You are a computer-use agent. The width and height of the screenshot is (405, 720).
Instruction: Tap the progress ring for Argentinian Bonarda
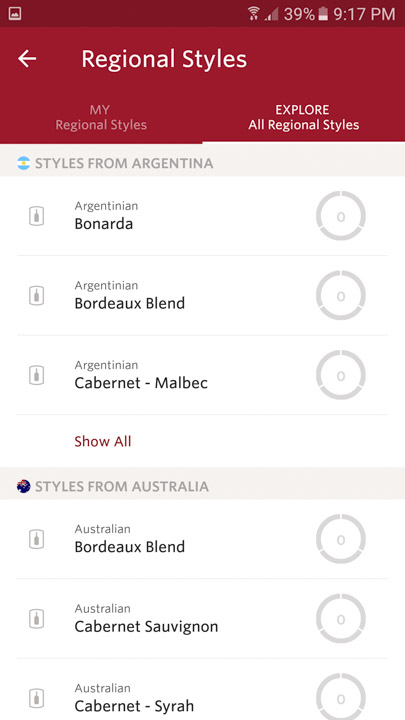tap(341, 216)
